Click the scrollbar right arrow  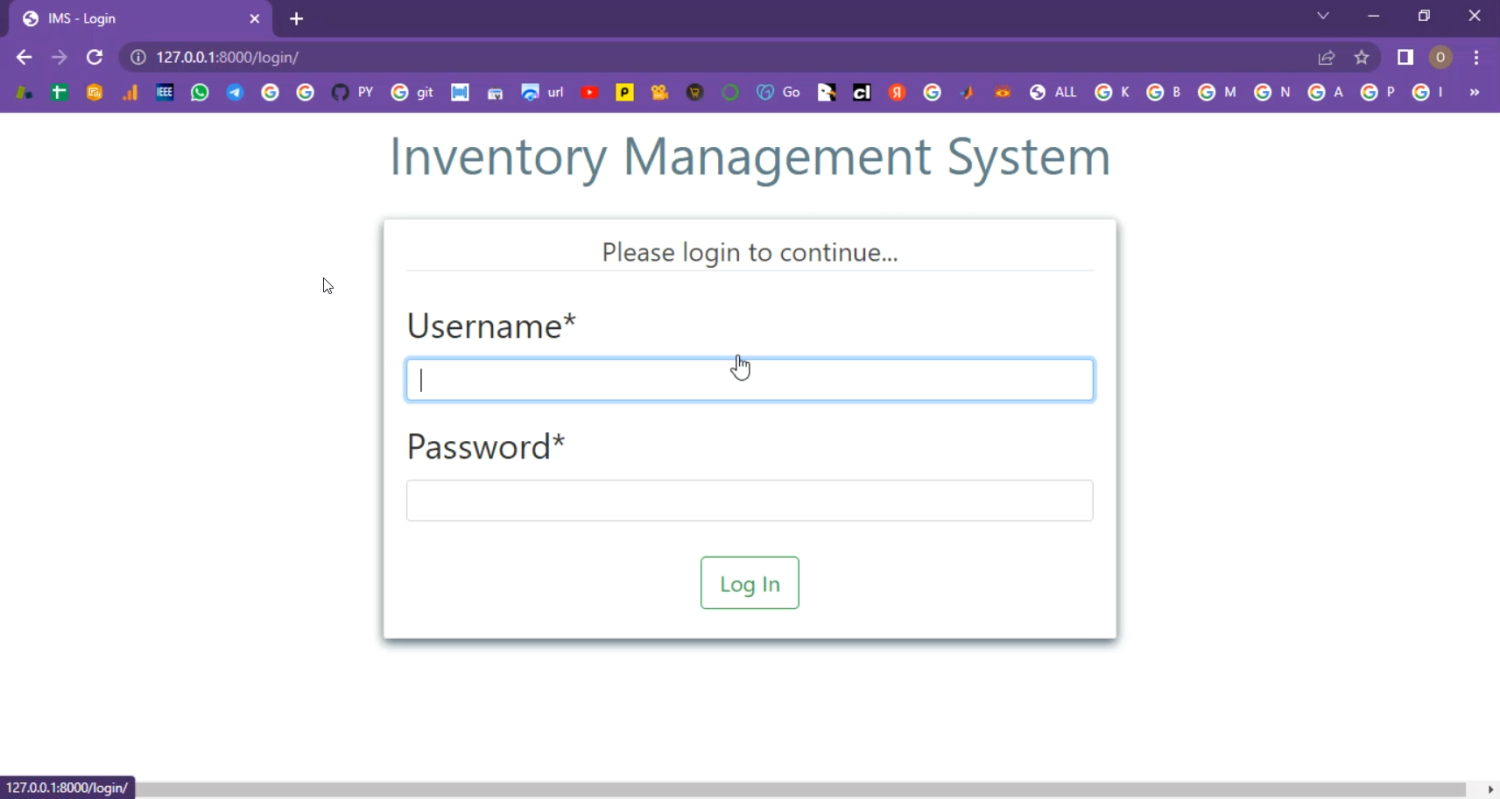(1491, 790)
